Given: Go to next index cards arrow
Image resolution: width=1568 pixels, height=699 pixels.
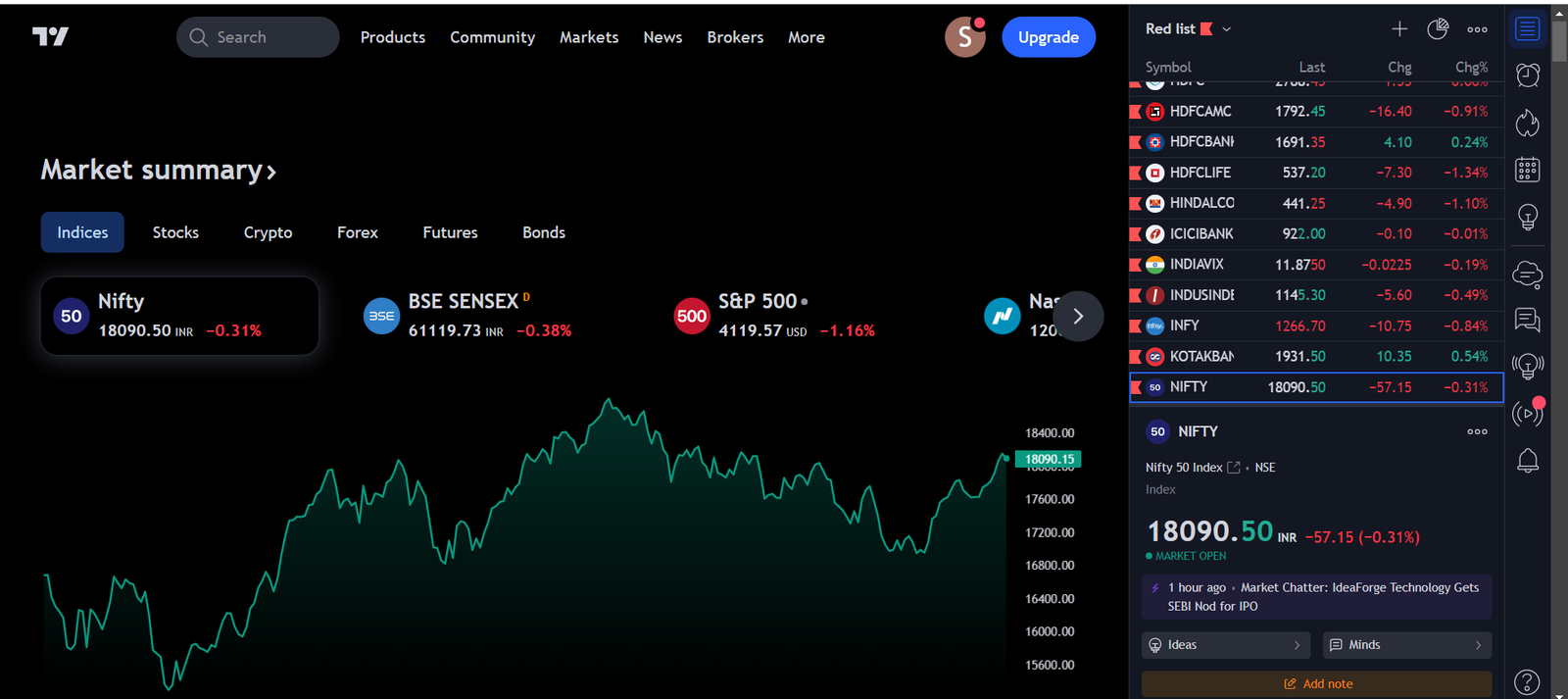Looking at the screenshot, I should (1078, 316).
